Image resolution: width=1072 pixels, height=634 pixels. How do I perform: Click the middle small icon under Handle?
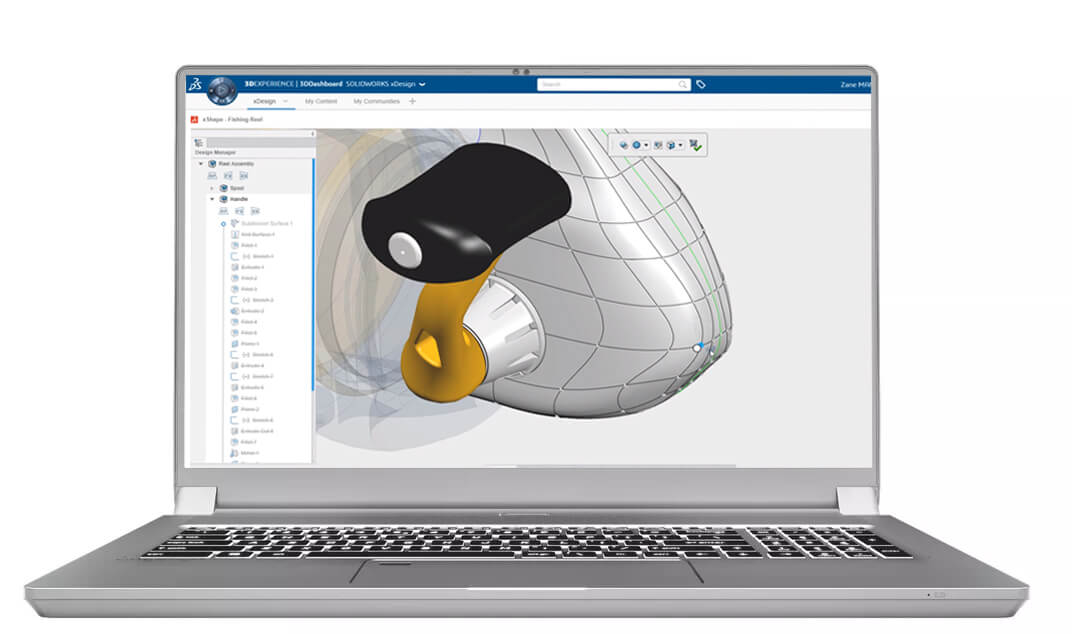[x=239, y=211]
